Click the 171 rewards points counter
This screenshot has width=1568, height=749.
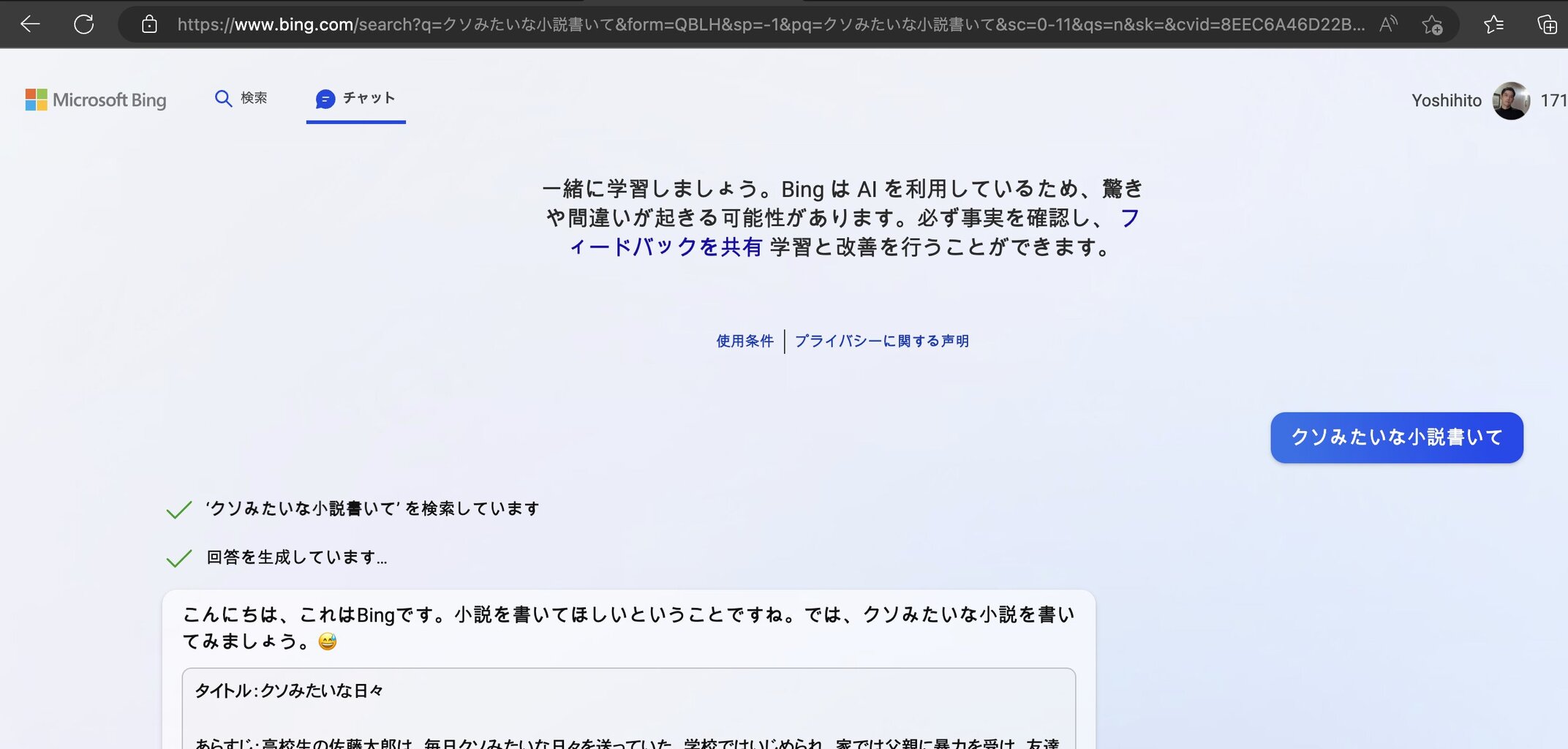coord(1553,101)
